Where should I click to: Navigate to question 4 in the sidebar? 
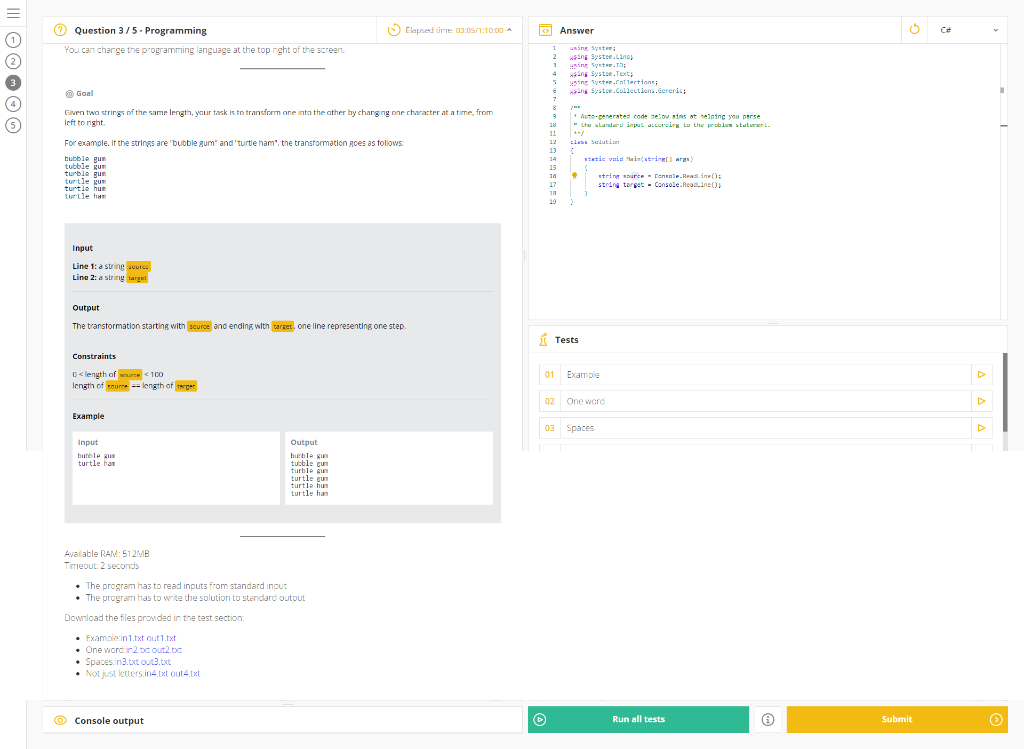12,104
